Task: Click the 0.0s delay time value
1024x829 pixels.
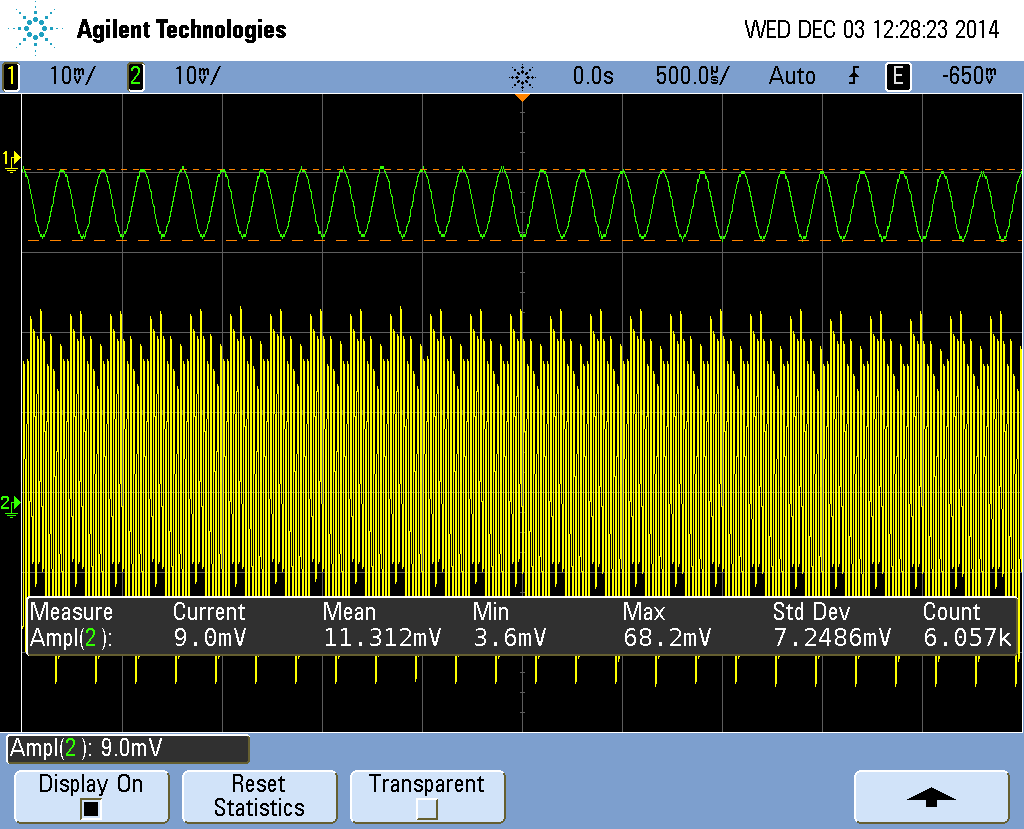Action: 593,76
